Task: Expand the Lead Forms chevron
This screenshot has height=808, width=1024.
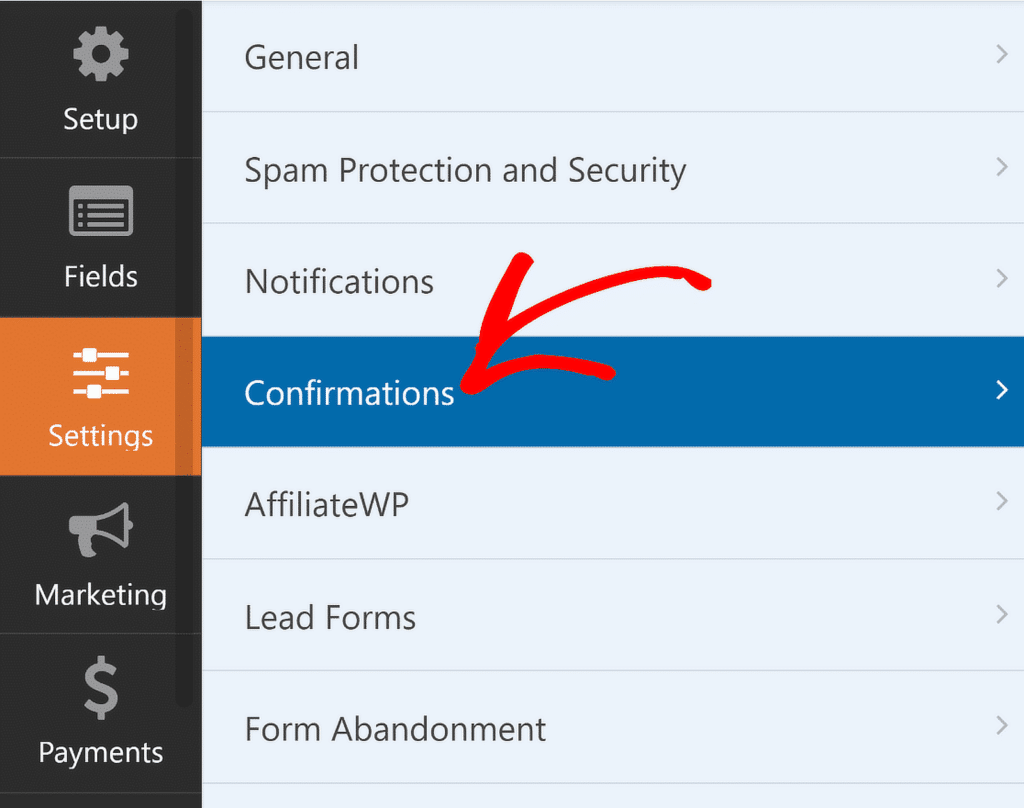Action: point(1003,616)
